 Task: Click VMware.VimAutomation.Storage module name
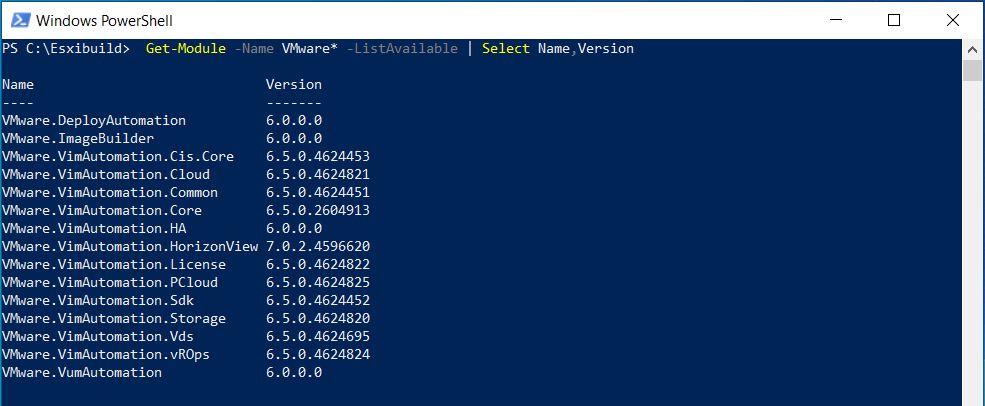[114, 319]
